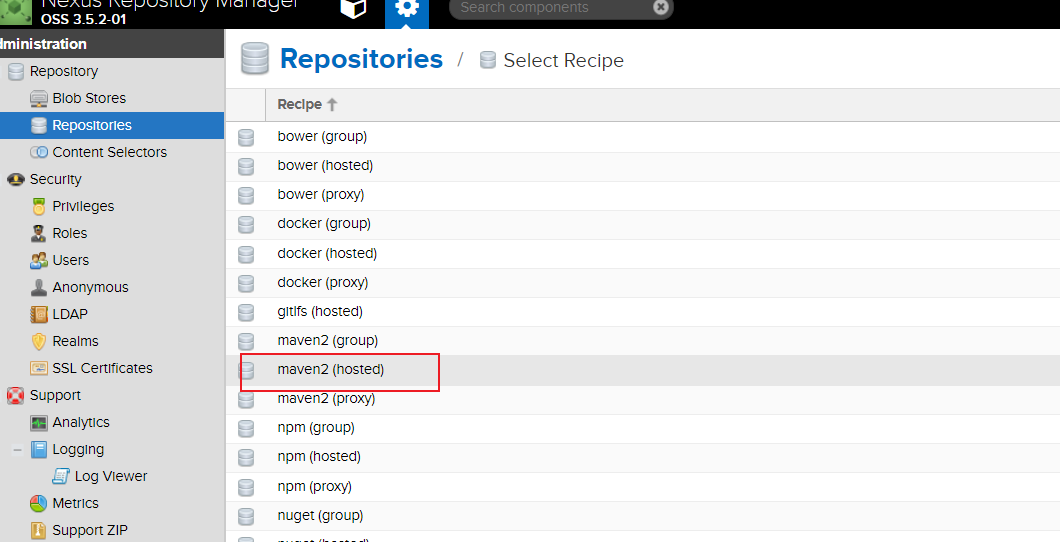The image size is (1060, 542).
Task: Click the Administration gear icon
Action: coord(407,9)
